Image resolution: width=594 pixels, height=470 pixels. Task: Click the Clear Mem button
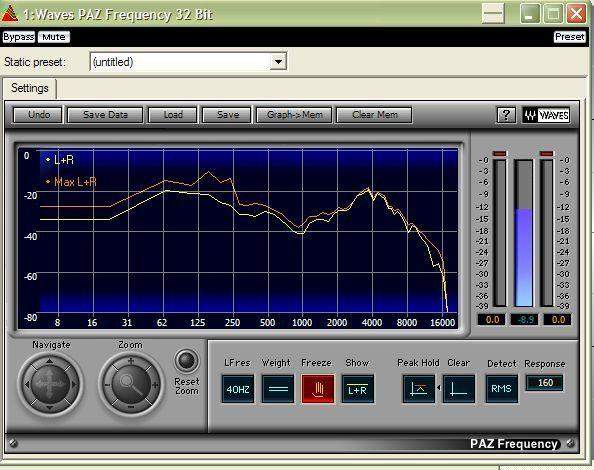click(x=374, y=115)
